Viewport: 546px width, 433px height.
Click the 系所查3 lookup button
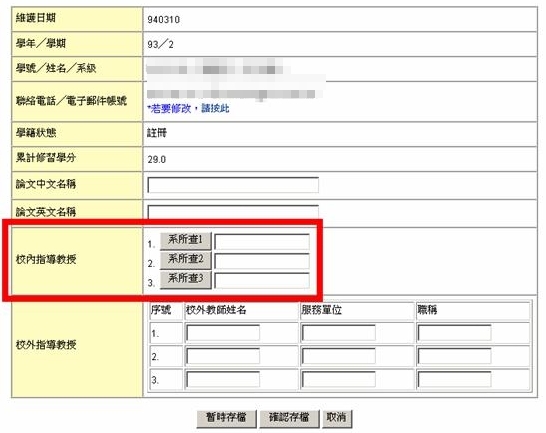pyautogui.click(x=186, y=280)
